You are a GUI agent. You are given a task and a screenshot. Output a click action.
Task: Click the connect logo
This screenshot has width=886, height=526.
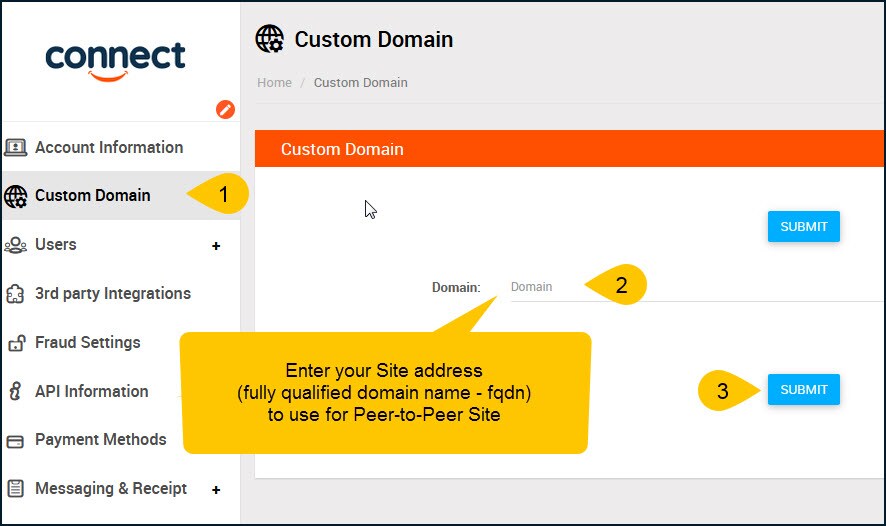pos(115,60)
